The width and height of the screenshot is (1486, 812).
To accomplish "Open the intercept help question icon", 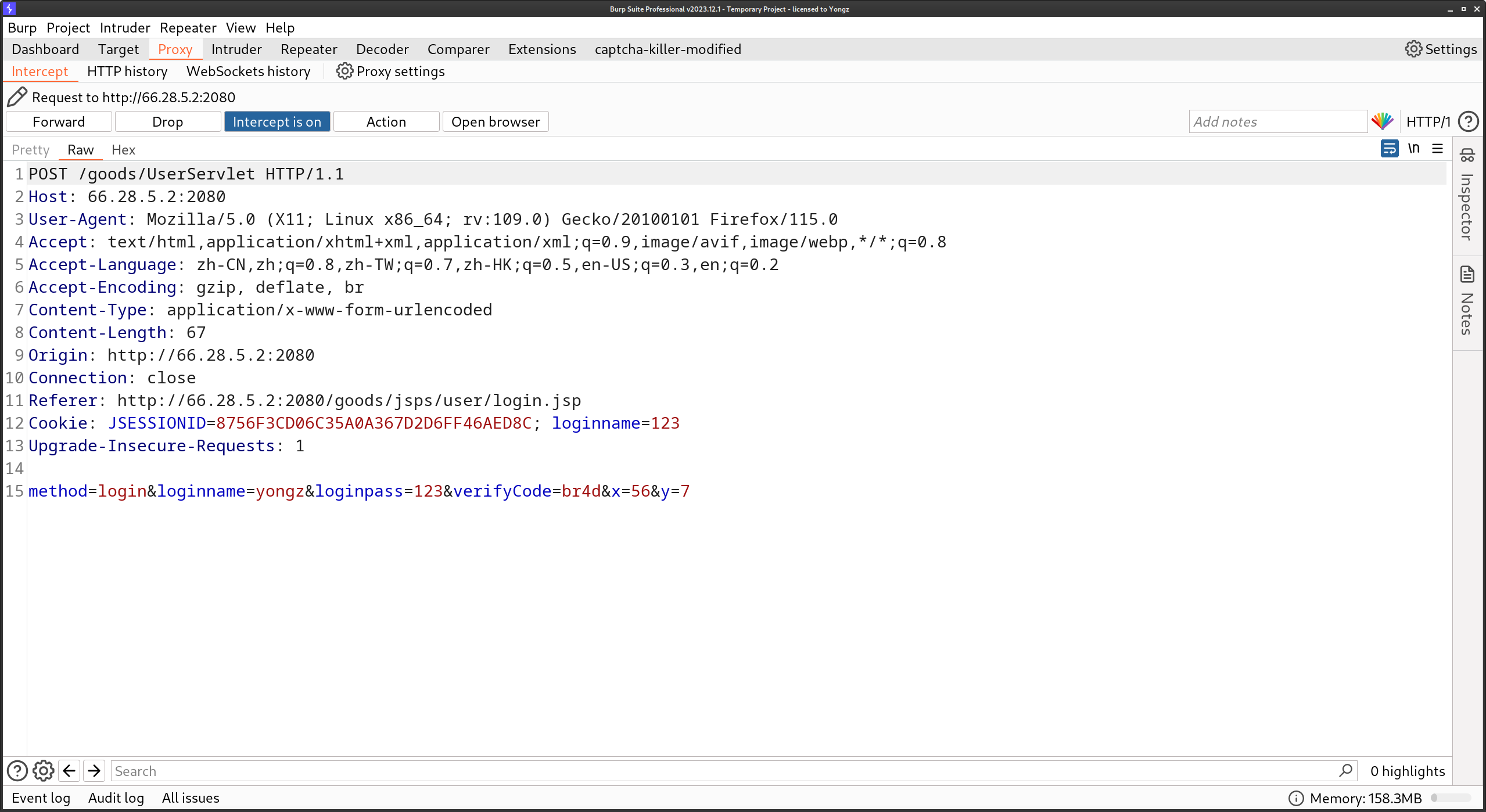I will click(1469, 121).
